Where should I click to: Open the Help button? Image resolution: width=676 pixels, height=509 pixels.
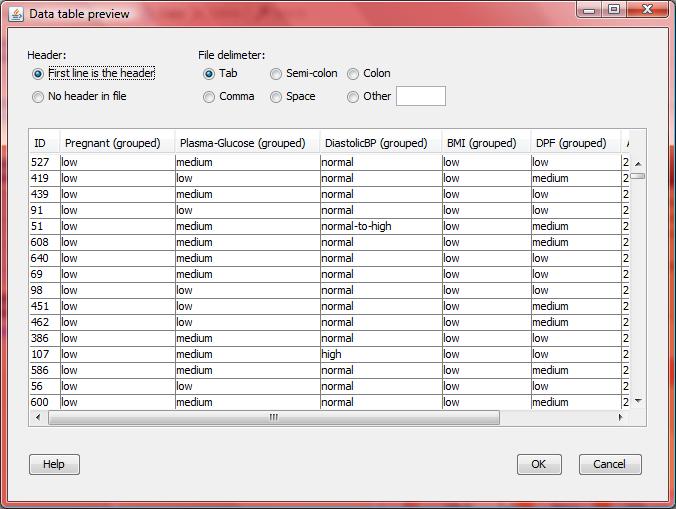pyautogui.click(x=54, y=464)
